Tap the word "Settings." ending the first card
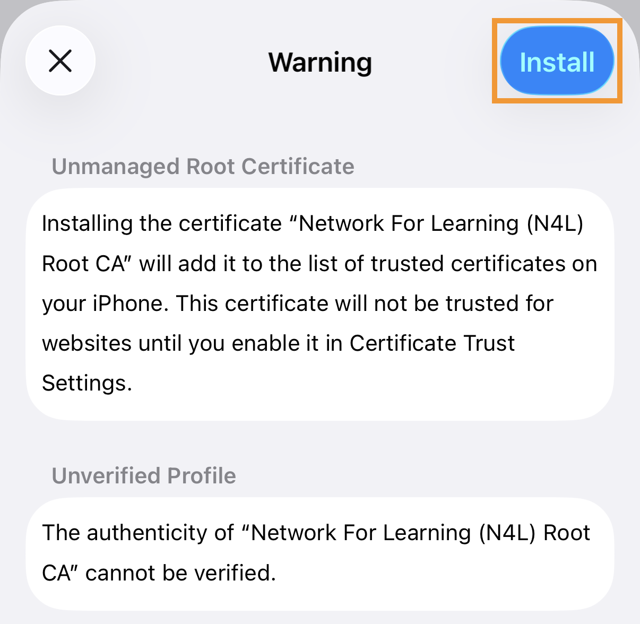 [x=87, y=384]
